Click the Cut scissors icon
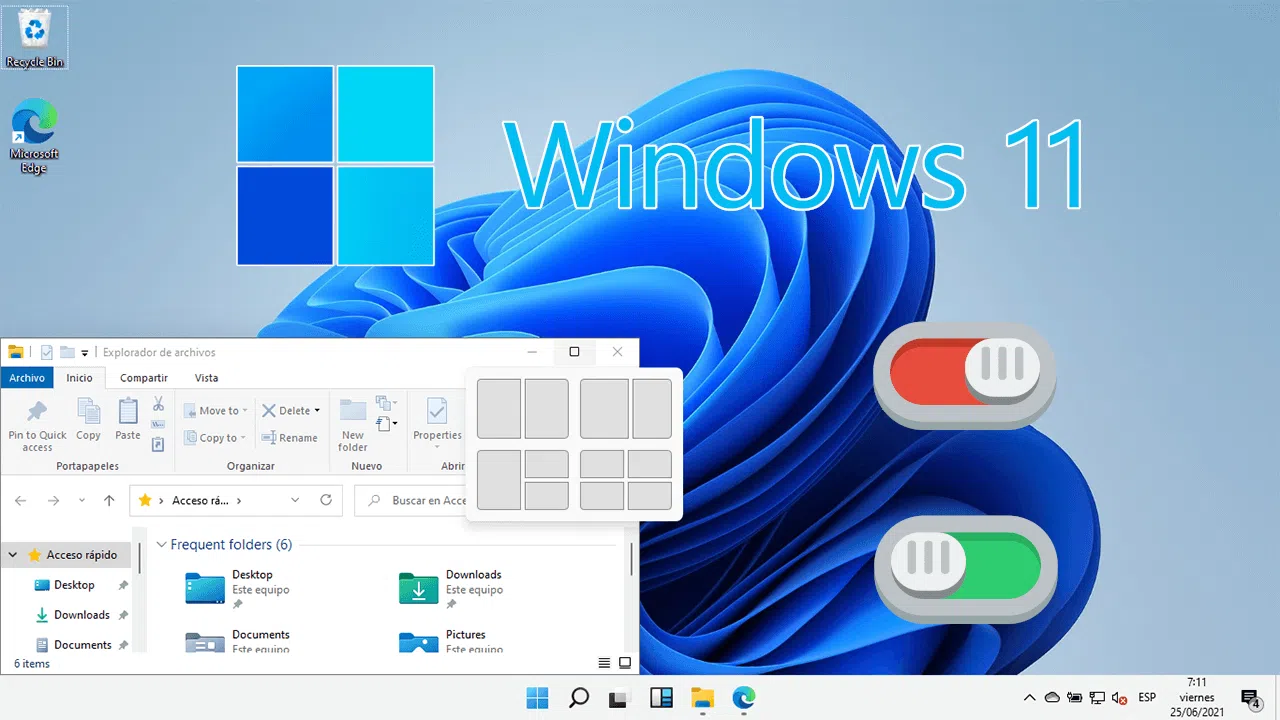1280x720 pixels. point(158,404)
